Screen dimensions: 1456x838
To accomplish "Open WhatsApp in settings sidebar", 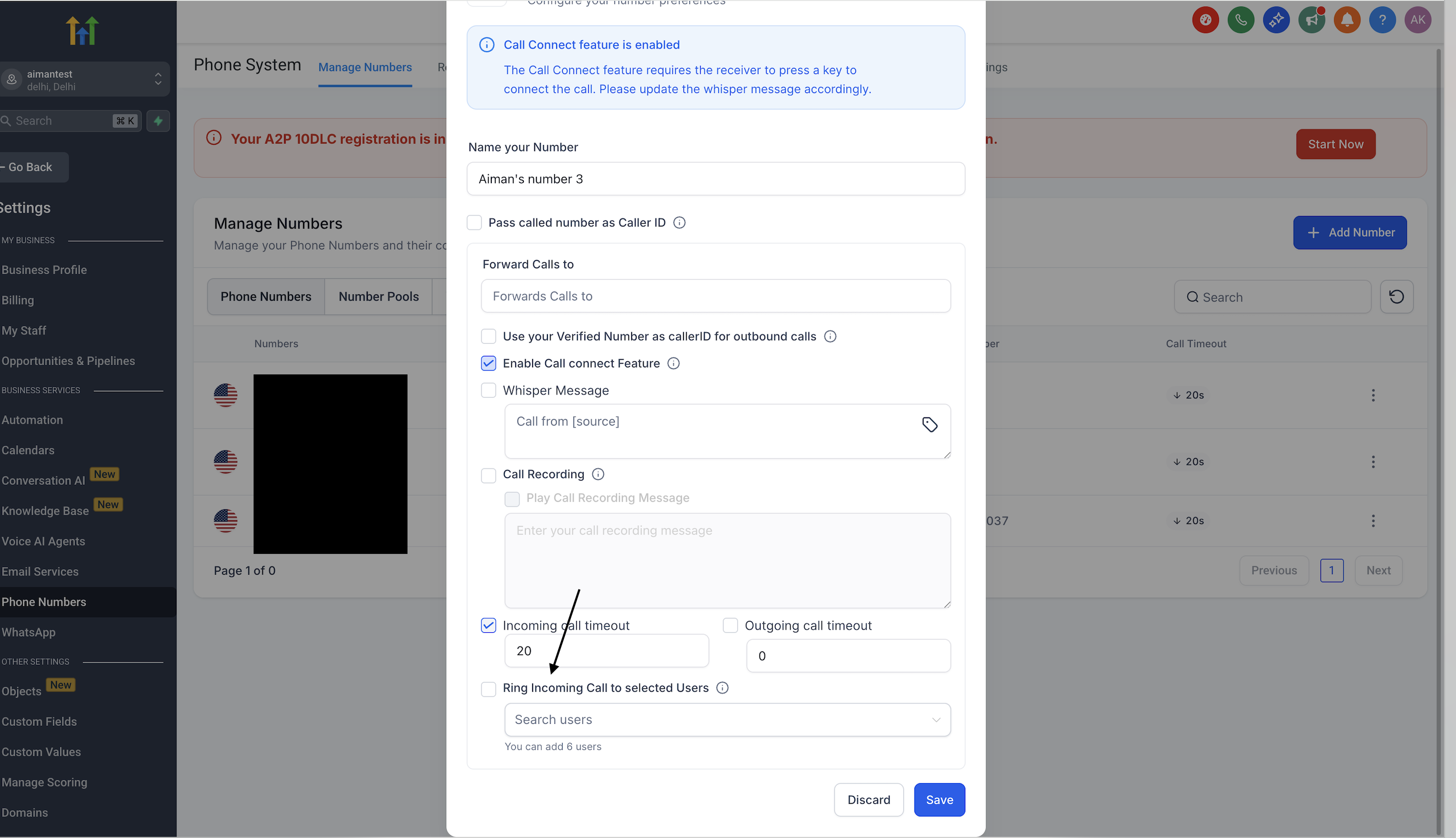I will [29, 632].
